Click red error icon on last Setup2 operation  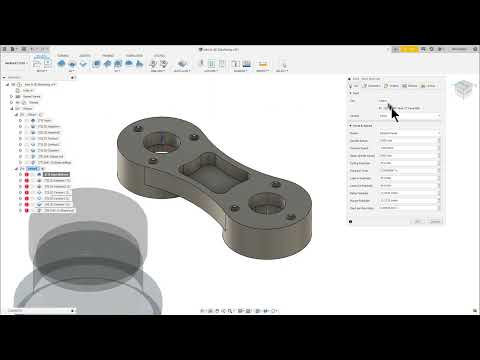pos(27,211)
